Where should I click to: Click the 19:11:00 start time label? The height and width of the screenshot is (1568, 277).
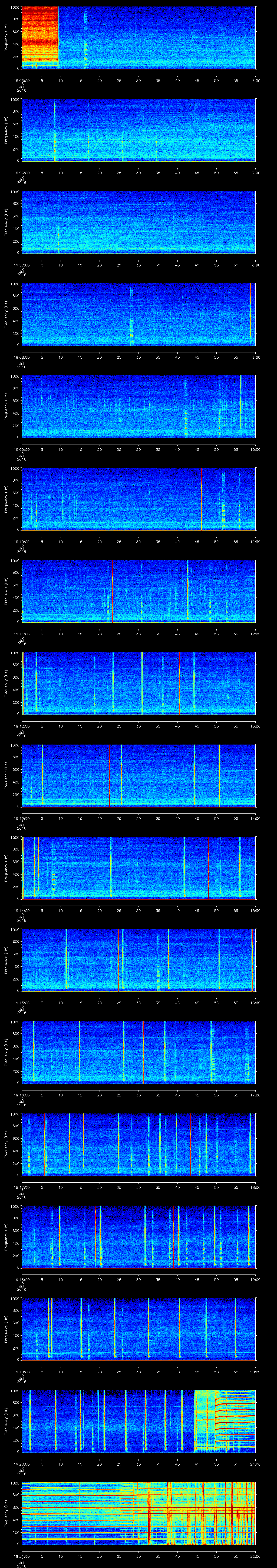[x=22, y=634]
